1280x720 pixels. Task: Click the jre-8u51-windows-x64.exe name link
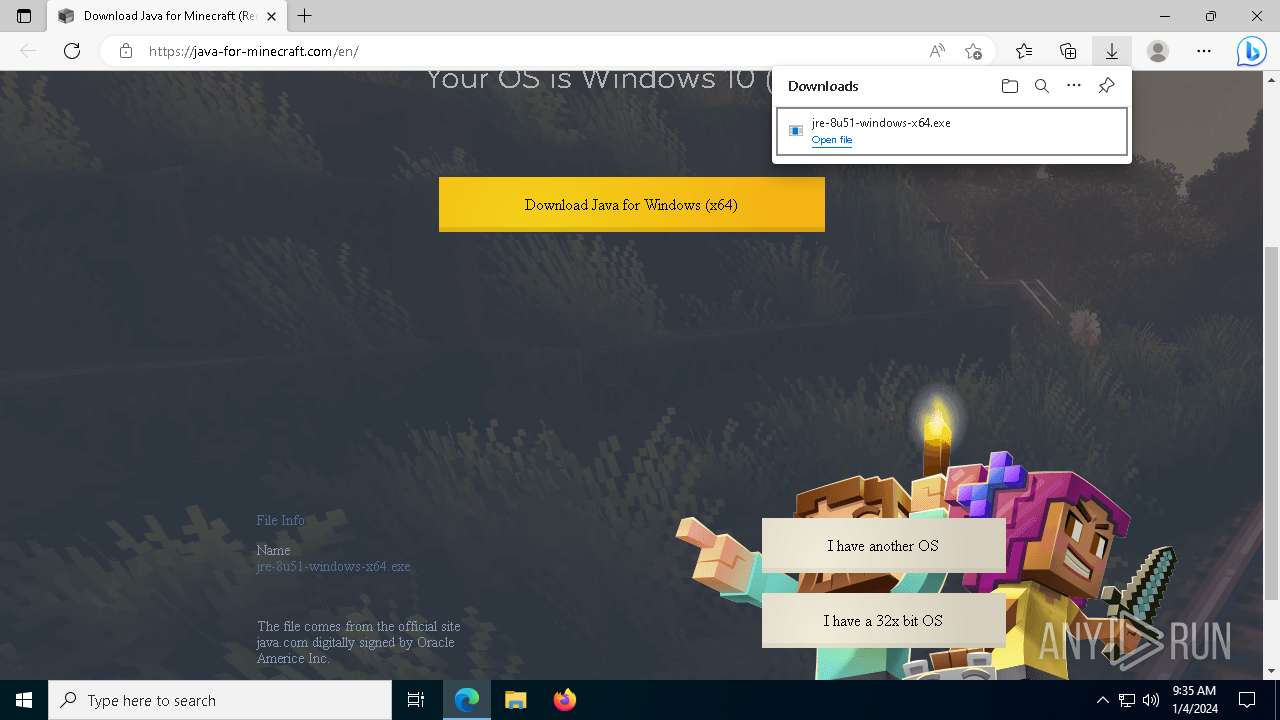point(333,566)
